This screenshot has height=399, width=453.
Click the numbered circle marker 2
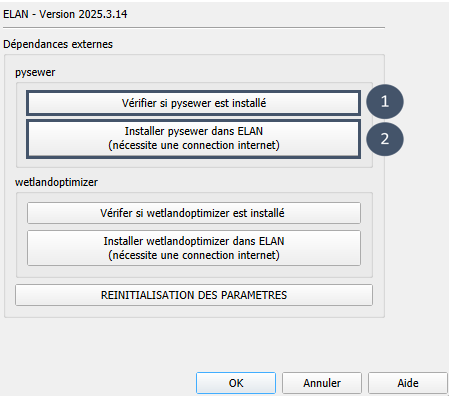(x=385, y=139)
